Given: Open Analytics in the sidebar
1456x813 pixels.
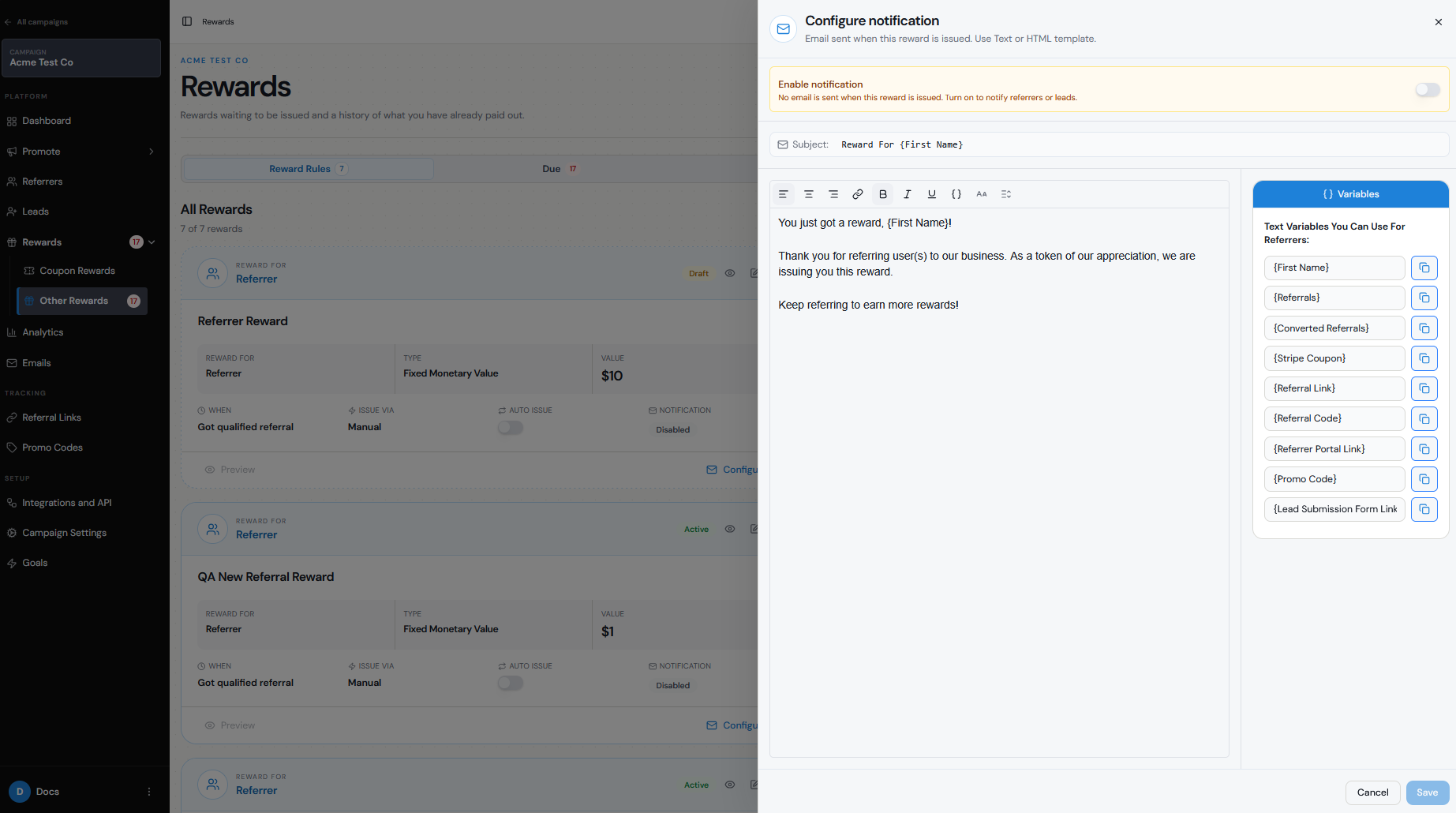Looking at the screenshot, I should tap(43, 332).
